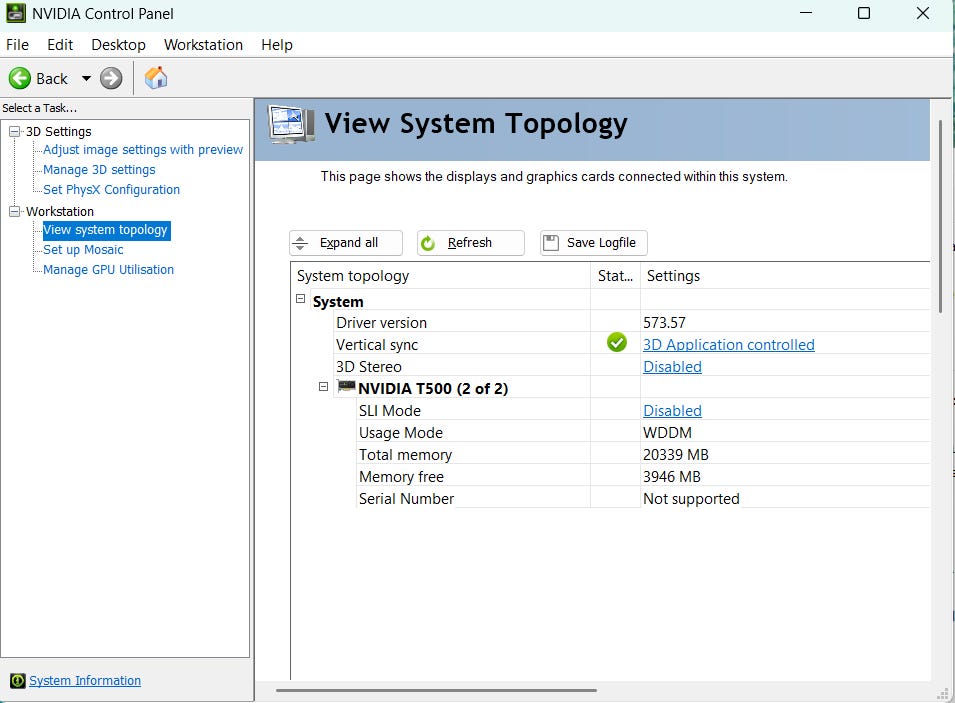The width and height of the screenshot is (955, 703).
Task: Click the NVIDIA Control Panel title bar icon
Action: [16, 14]
